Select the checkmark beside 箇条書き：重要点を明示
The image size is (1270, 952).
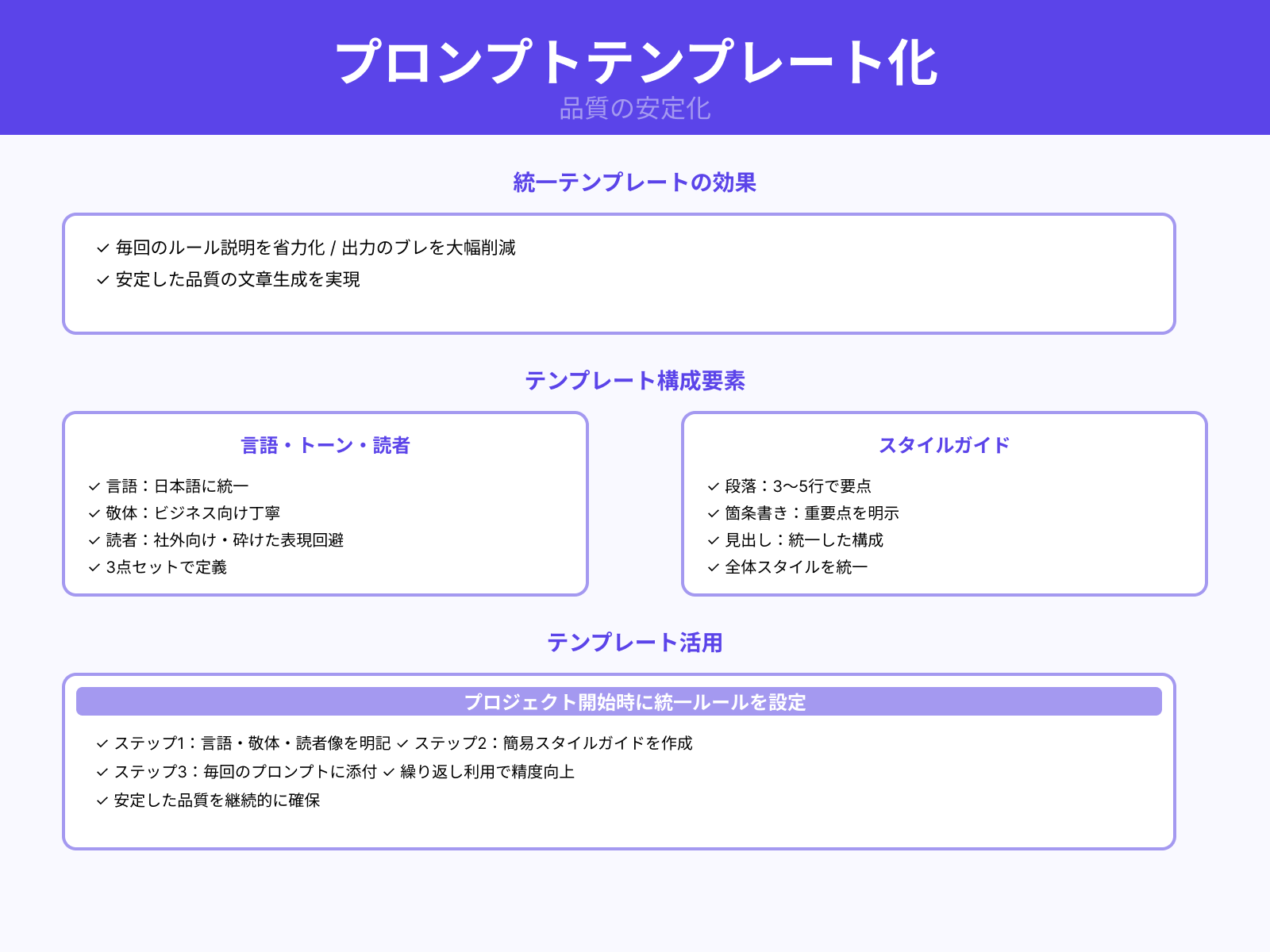(x=711, y=513)
